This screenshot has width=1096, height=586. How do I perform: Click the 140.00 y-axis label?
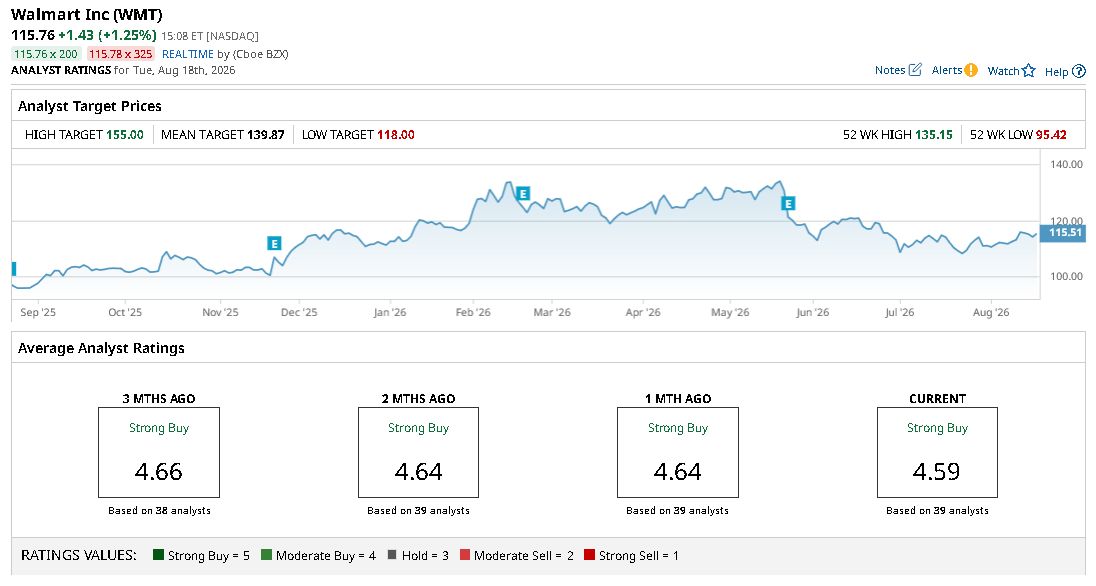[x=1066, y=164]
